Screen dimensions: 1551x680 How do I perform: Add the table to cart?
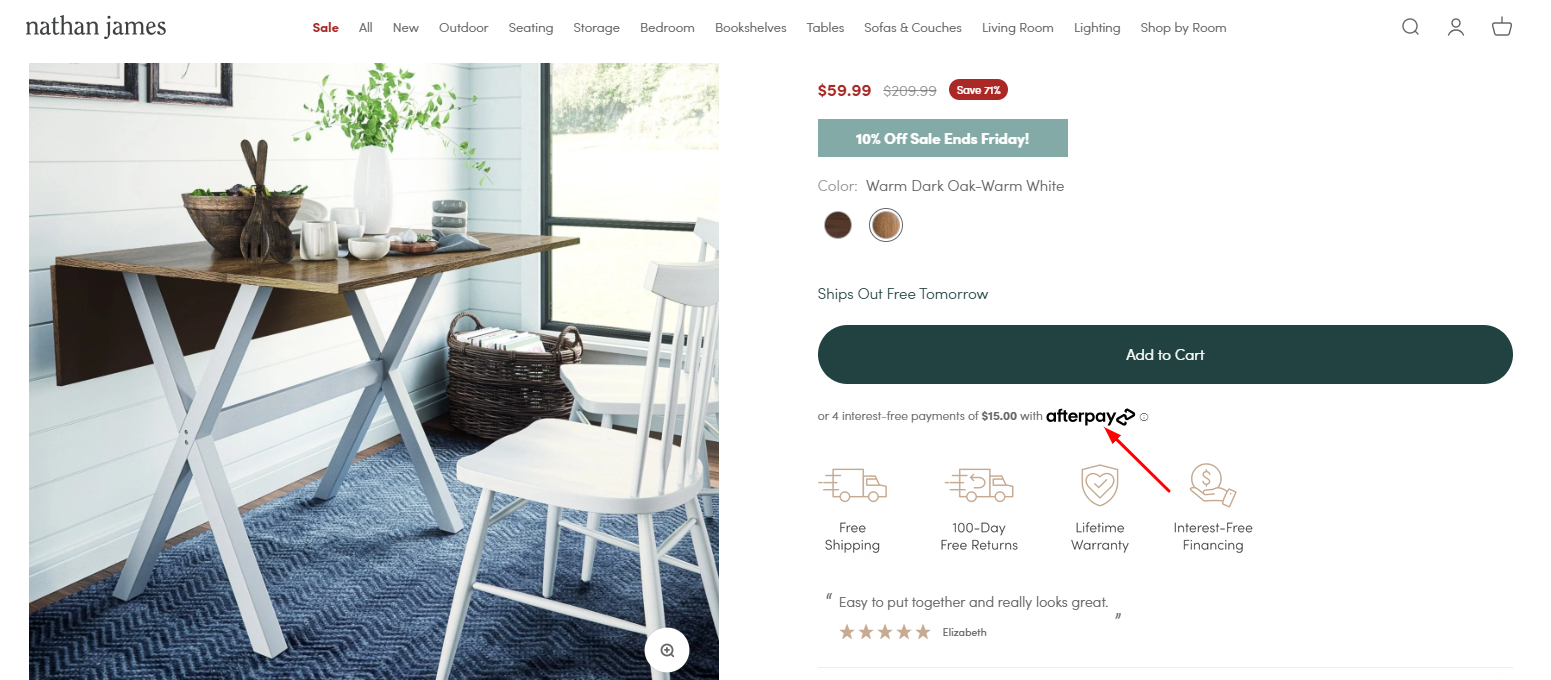click(1165, 354)
